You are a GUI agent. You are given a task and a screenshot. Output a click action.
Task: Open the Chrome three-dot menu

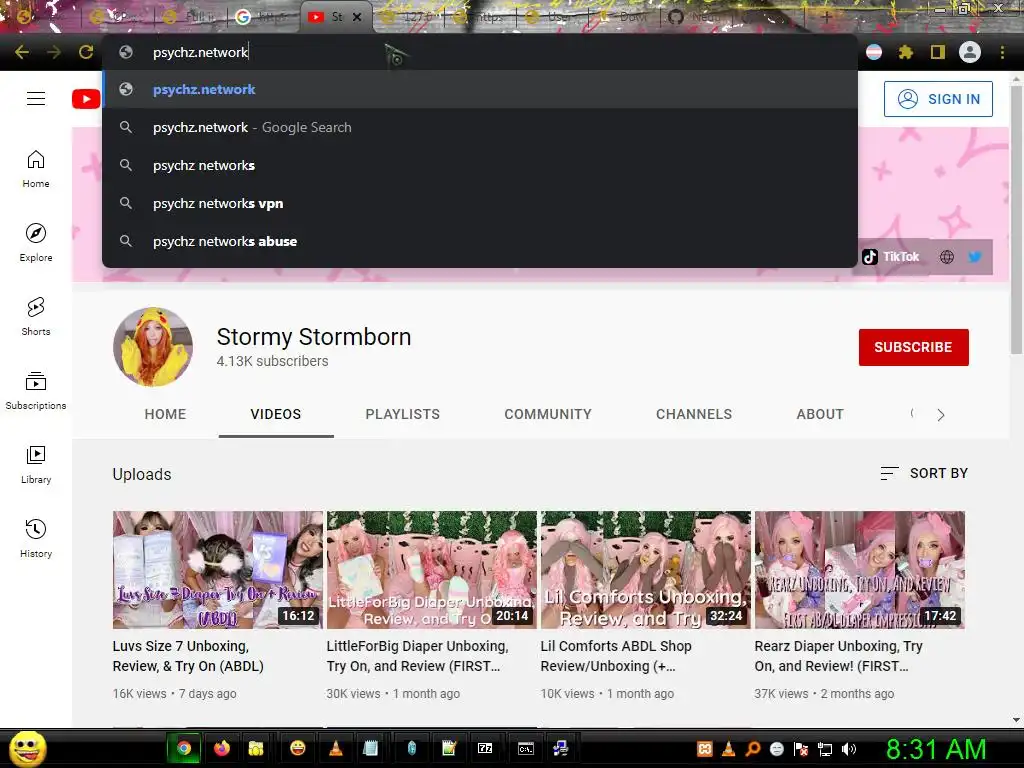(1002, 52)
